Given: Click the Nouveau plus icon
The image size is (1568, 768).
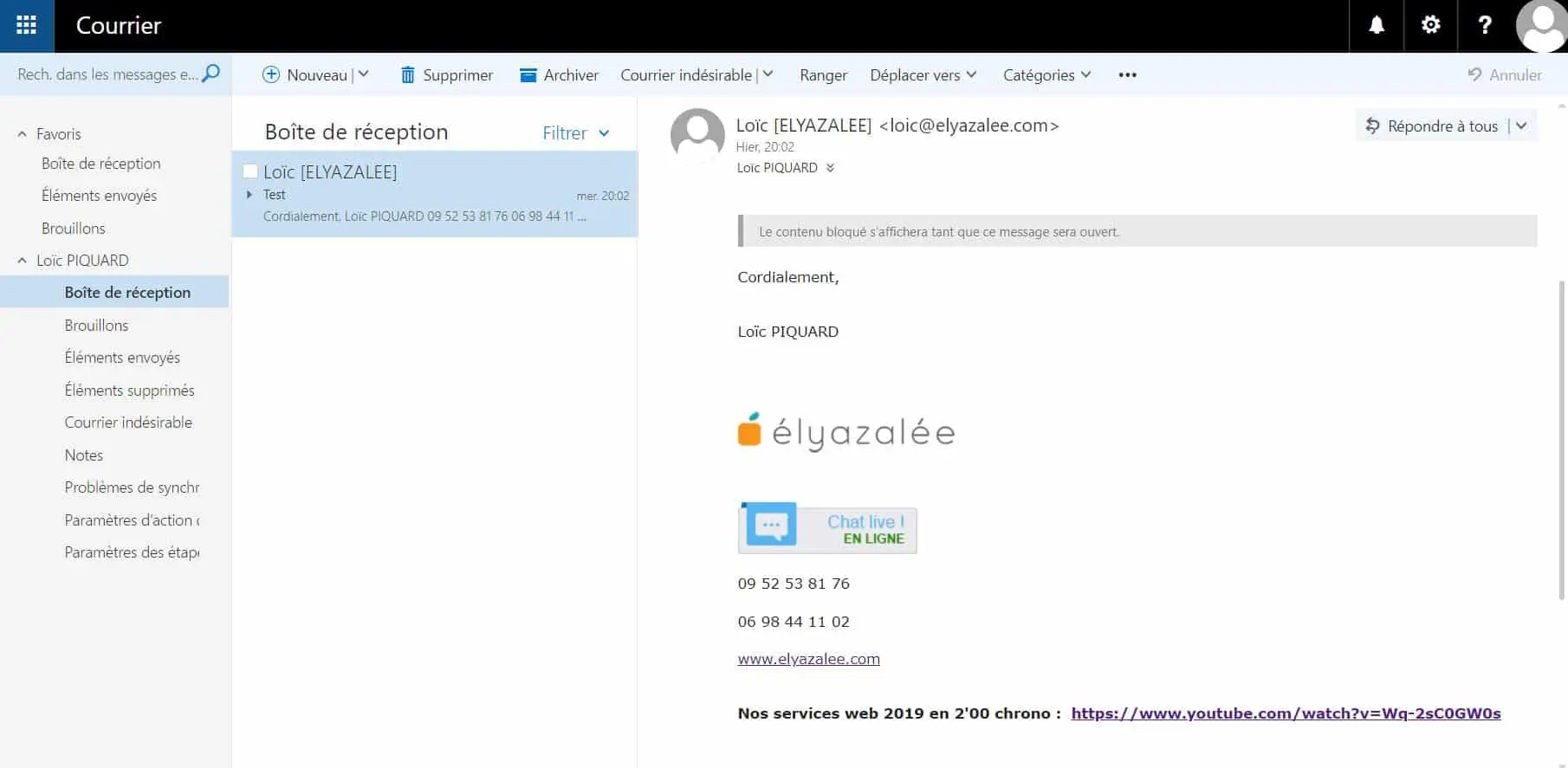Looking at the screenshot, I should 271,74.
